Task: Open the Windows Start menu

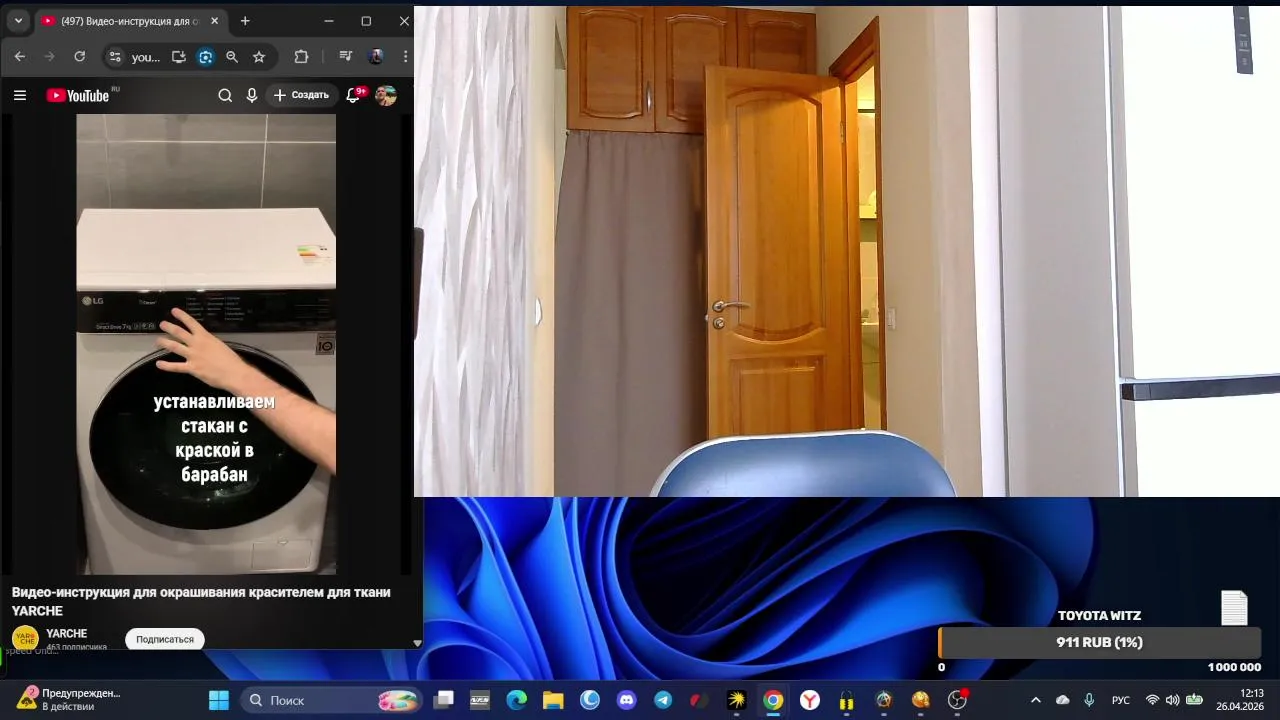Action: [x=218, y=700]
